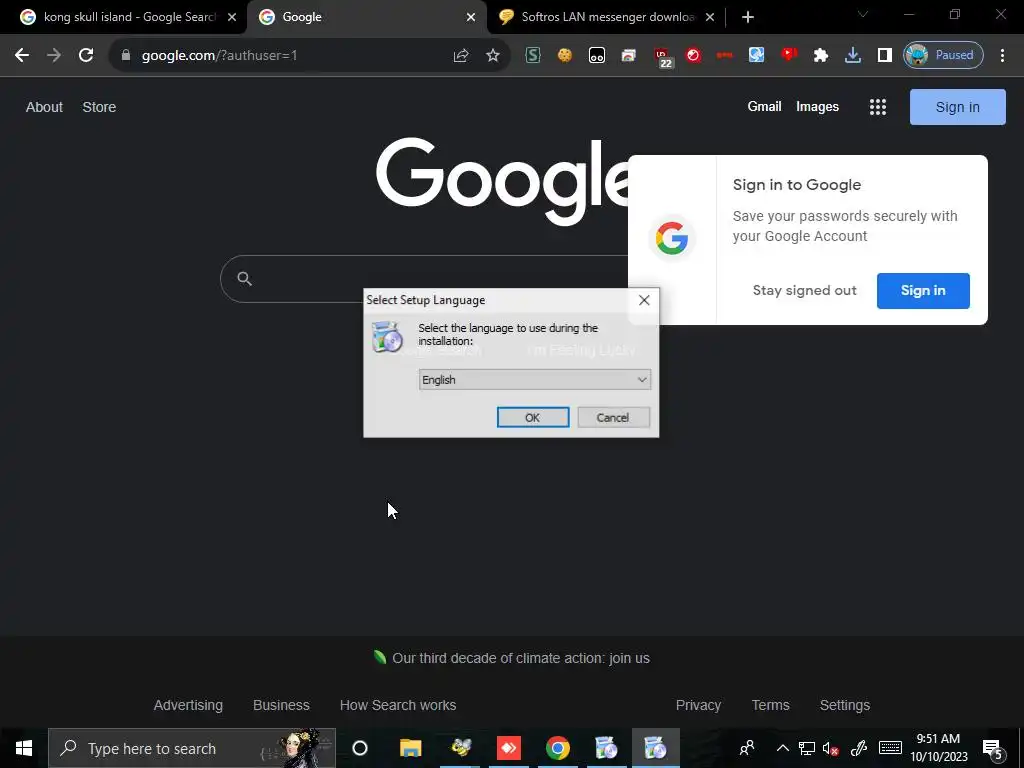
Task: Click the taskbar search box
Action: coord(192,748)
